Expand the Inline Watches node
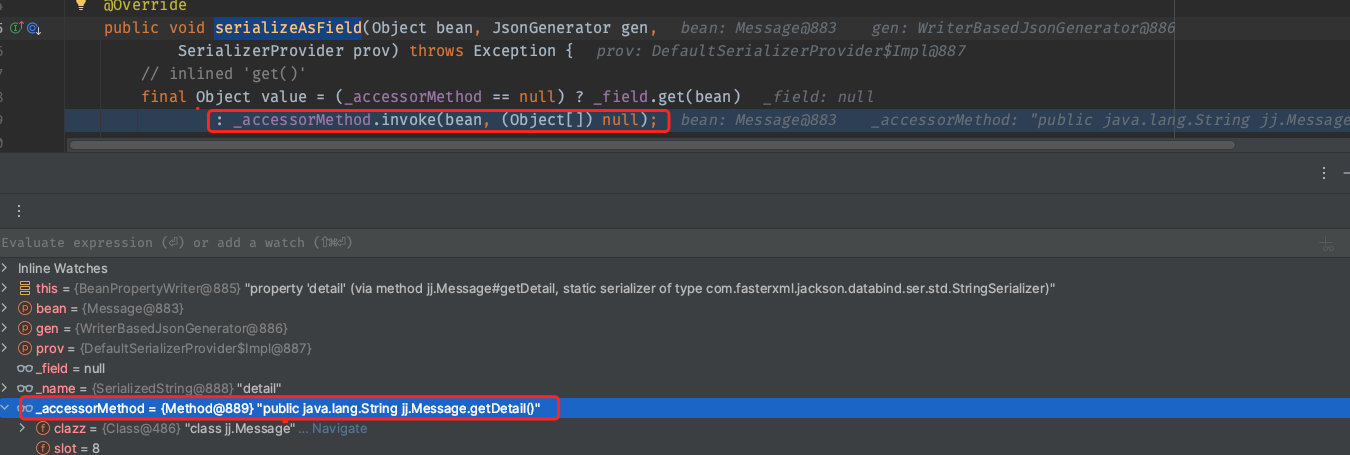The width and height of the screenshot is (1350, 455). tap(6, 268)
